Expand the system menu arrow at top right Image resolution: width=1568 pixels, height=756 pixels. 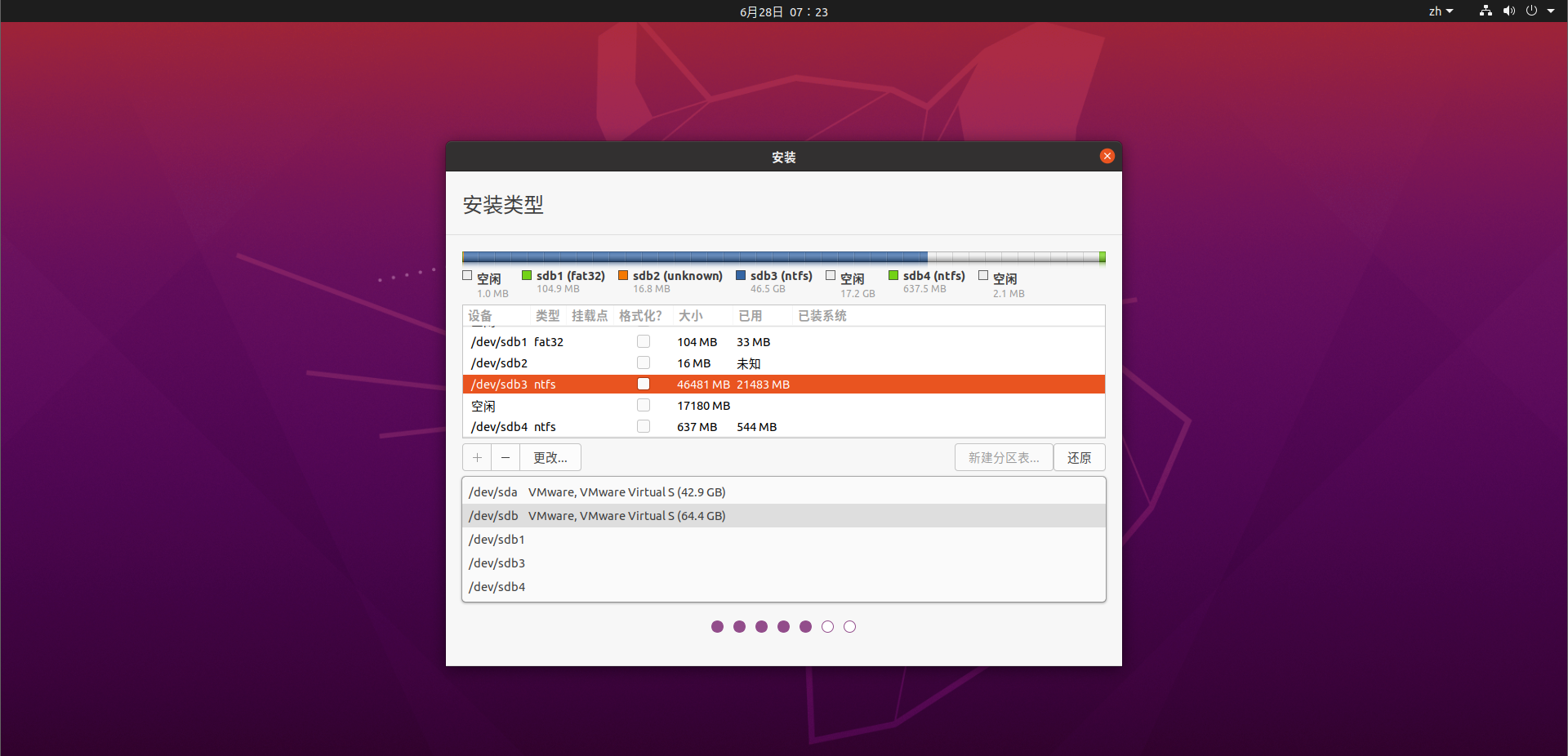coord(1551,11)
